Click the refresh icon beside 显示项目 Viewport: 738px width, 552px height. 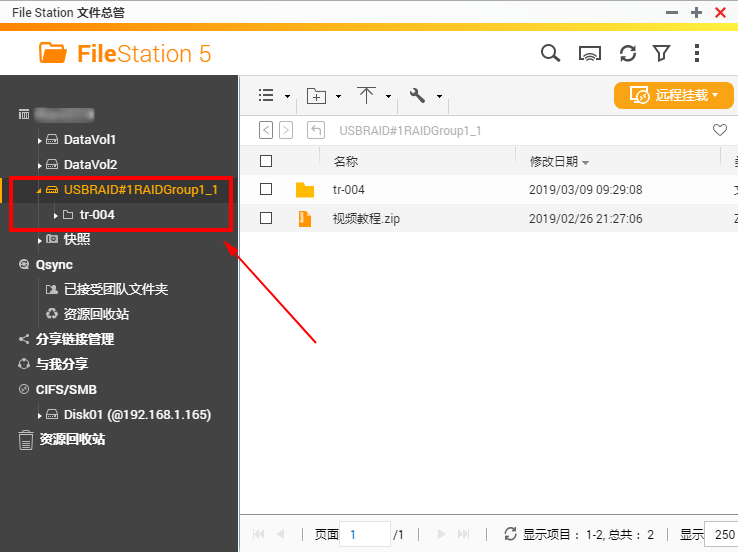point(510,534)
